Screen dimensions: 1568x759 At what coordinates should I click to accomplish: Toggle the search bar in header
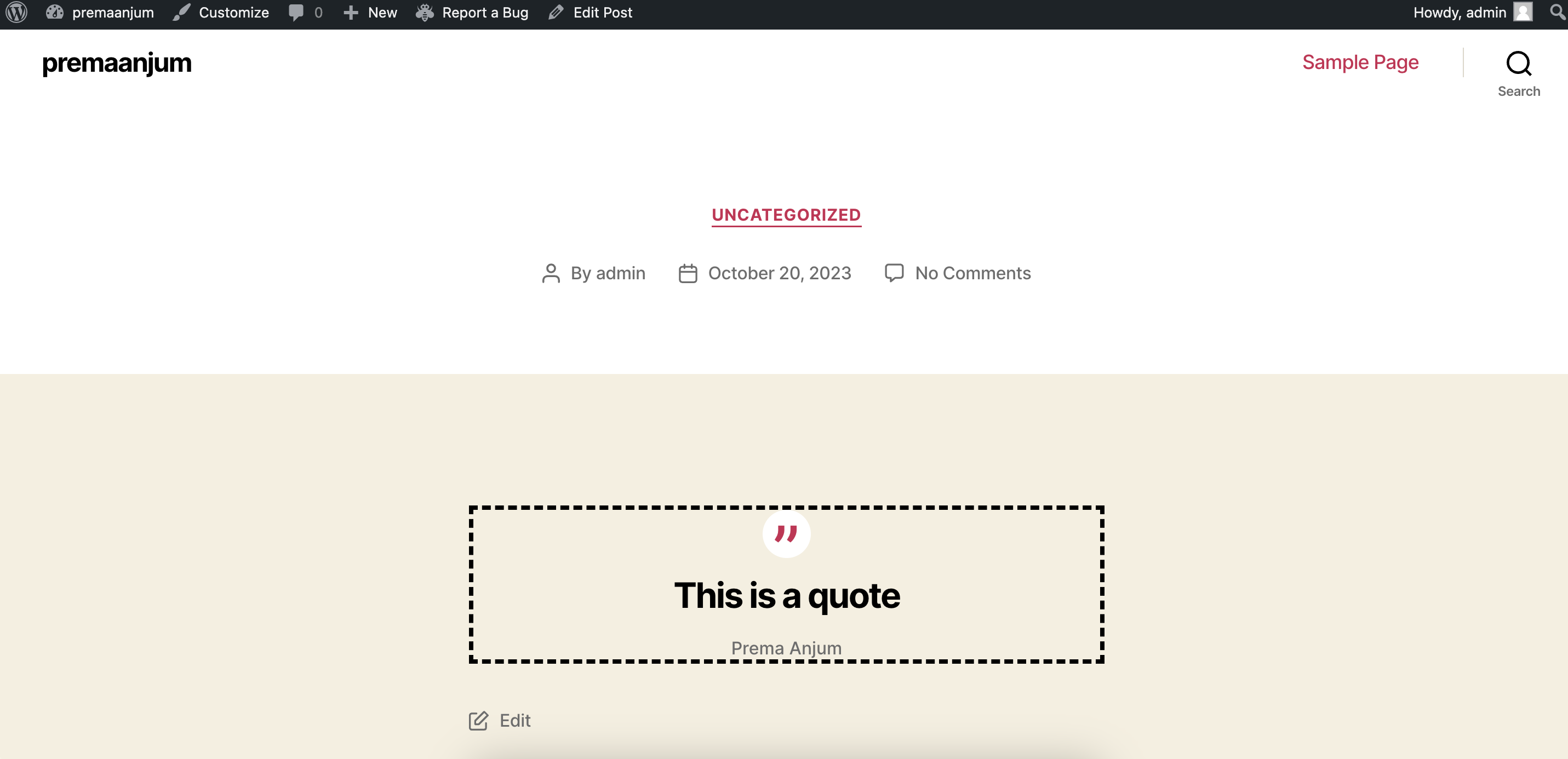coord(1518,63)
